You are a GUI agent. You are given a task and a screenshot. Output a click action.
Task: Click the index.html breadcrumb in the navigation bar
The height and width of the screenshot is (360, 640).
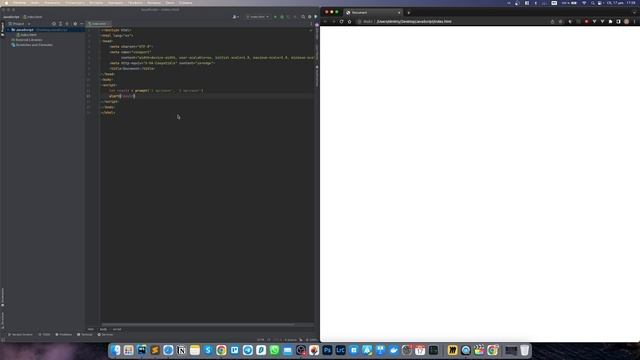click(x=33, y=17)
